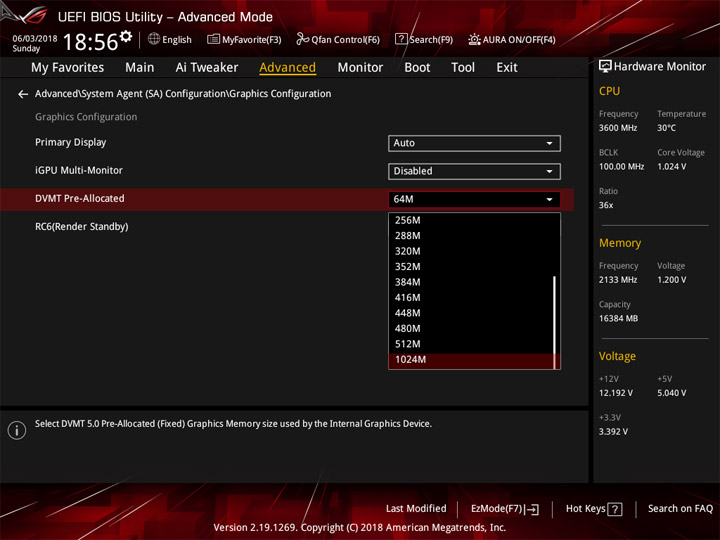
Task: Open the My Favorites tab
Action: click(x=68, y=68)
